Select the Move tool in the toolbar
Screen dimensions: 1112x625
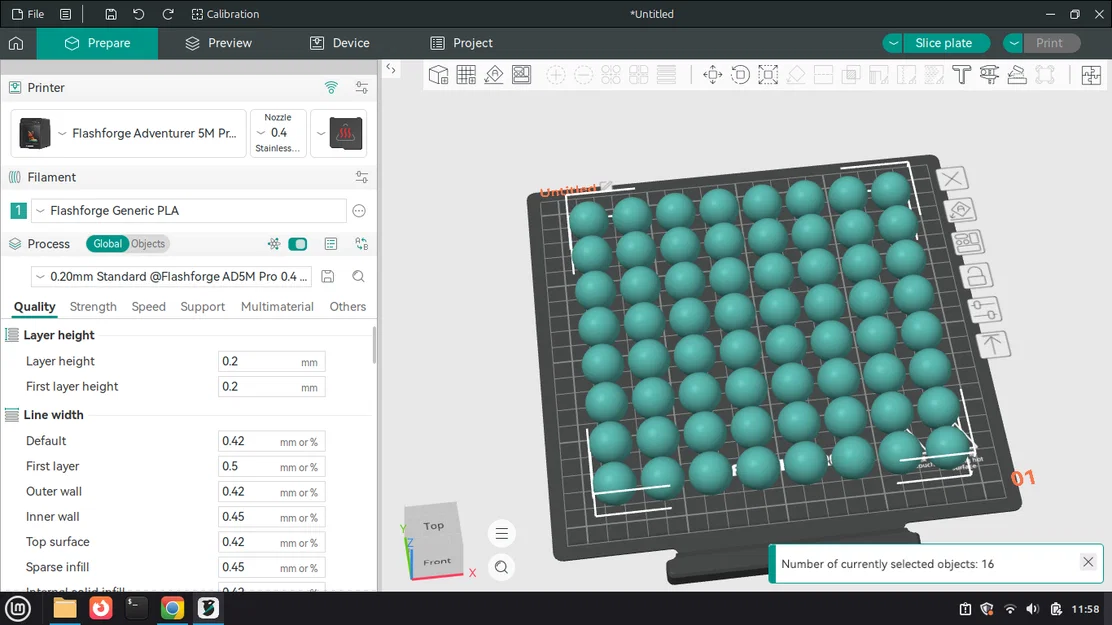tap(712, 74)
